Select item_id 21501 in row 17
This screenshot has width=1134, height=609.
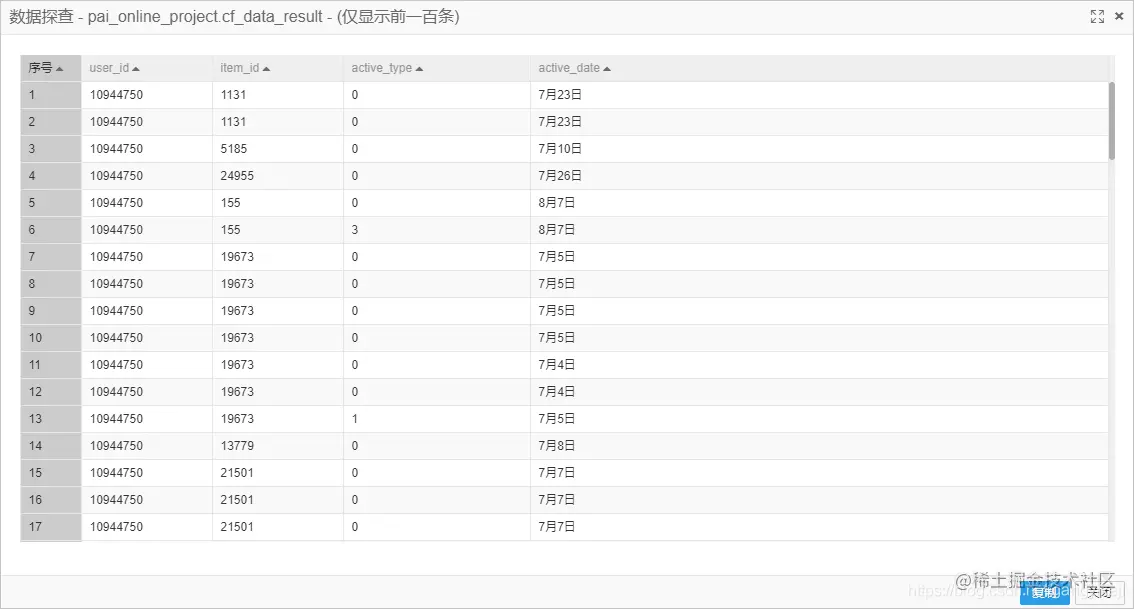278,527
